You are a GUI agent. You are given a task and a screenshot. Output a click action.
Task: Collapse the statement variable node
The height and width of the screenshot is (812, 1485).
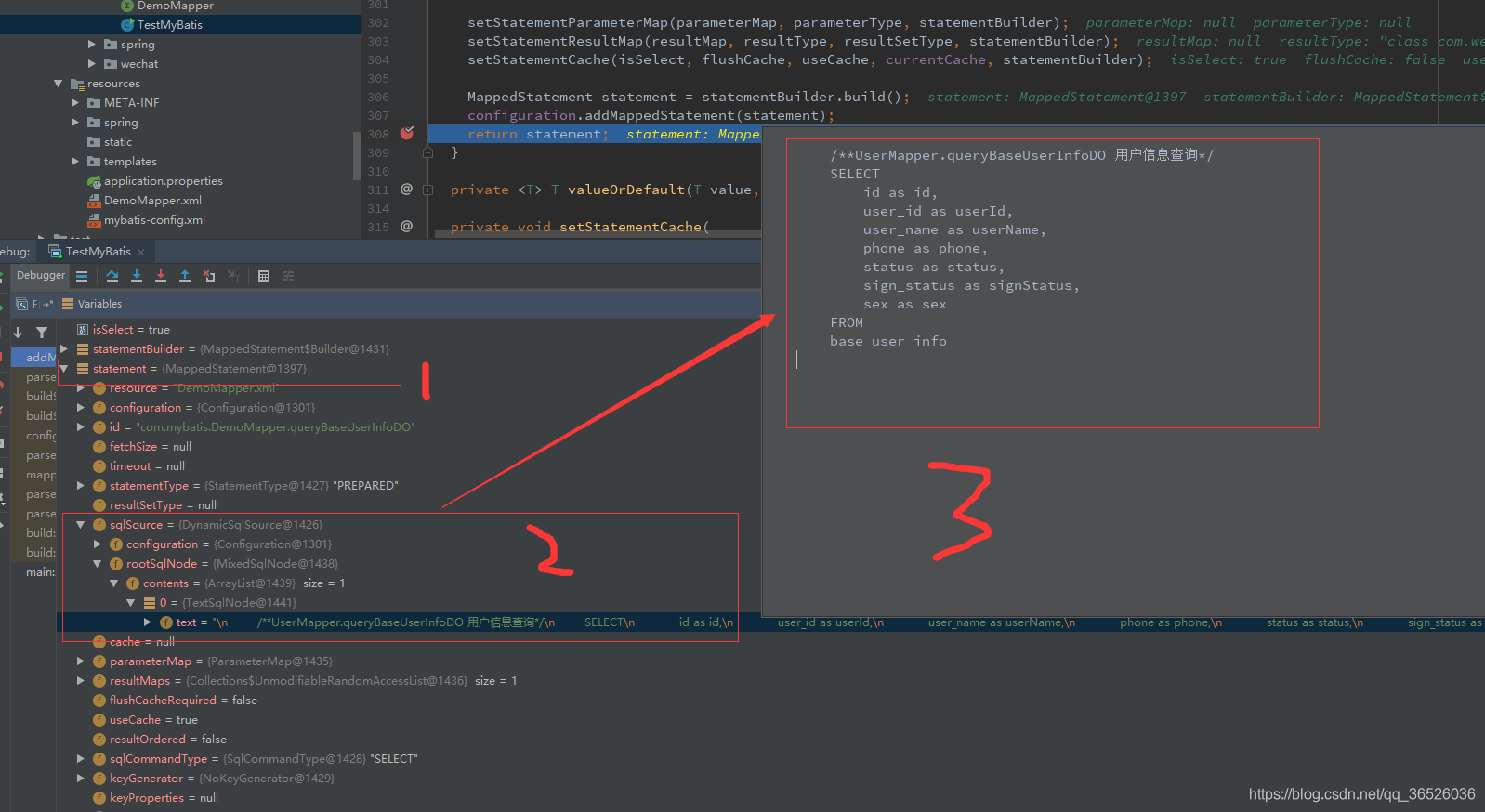(64, 369)
